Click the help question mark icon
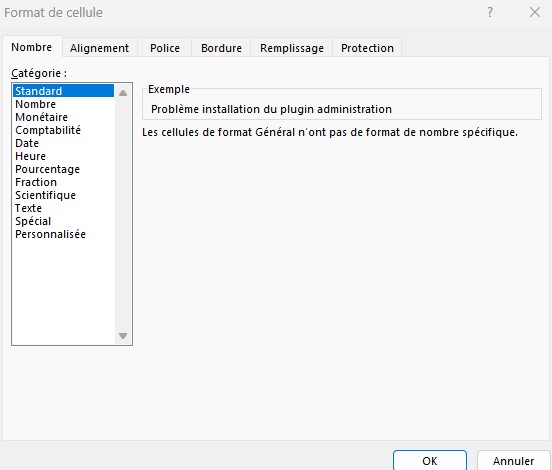The image size is (552, 470). [490, 13]
